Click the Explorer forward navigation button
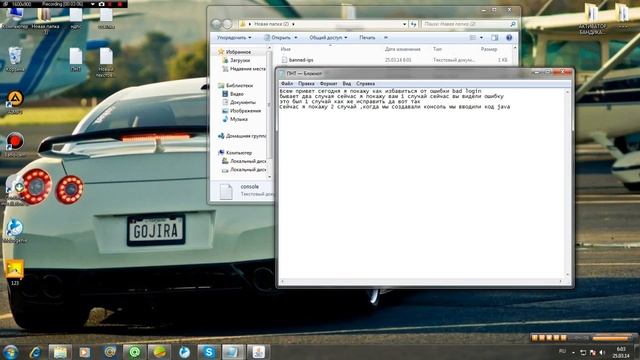Screen dimensions: 640x360 click(x=227, y=24)
